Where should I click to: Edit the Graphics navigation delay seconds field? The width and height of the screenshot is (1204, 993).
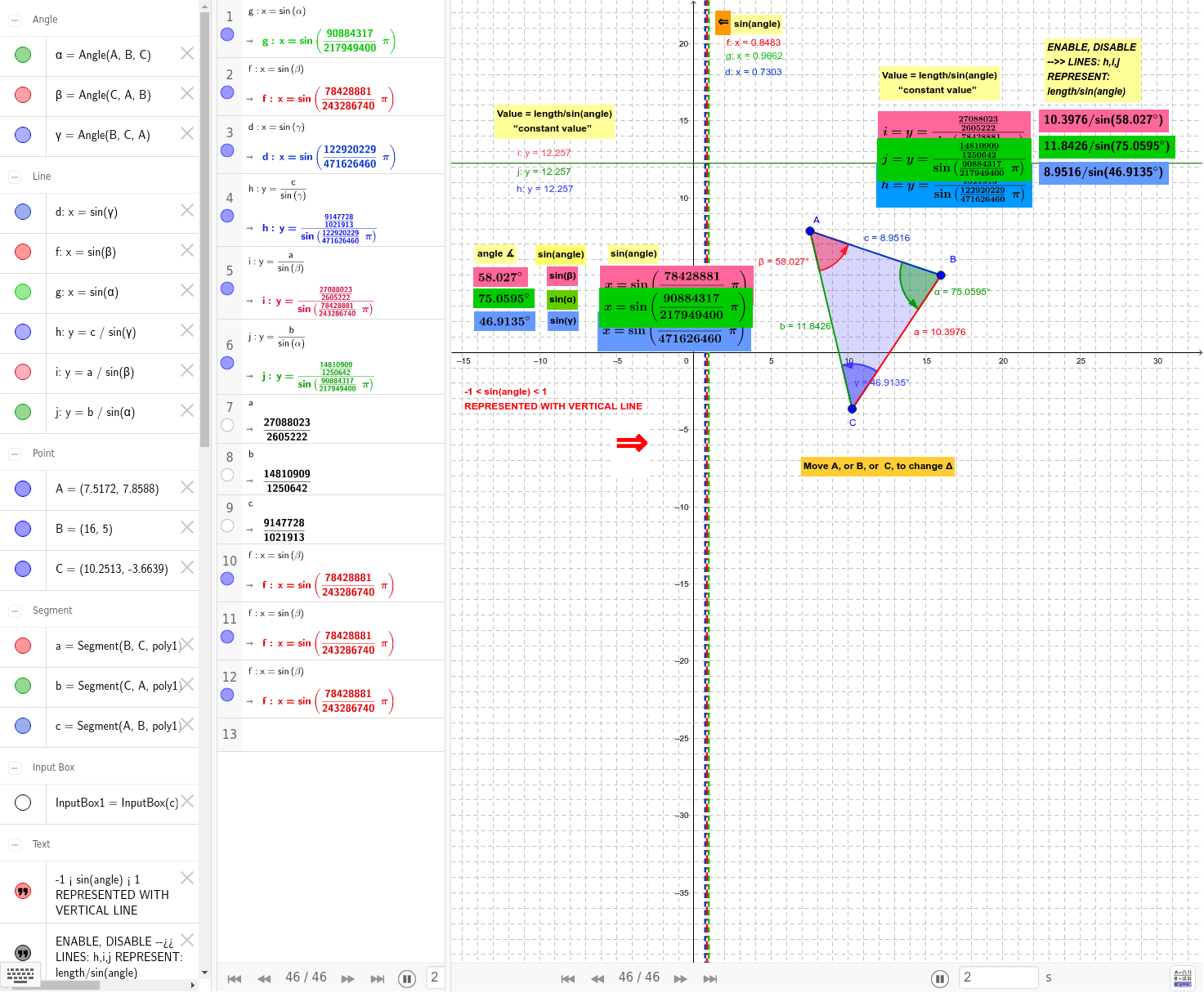click(998, 977)
